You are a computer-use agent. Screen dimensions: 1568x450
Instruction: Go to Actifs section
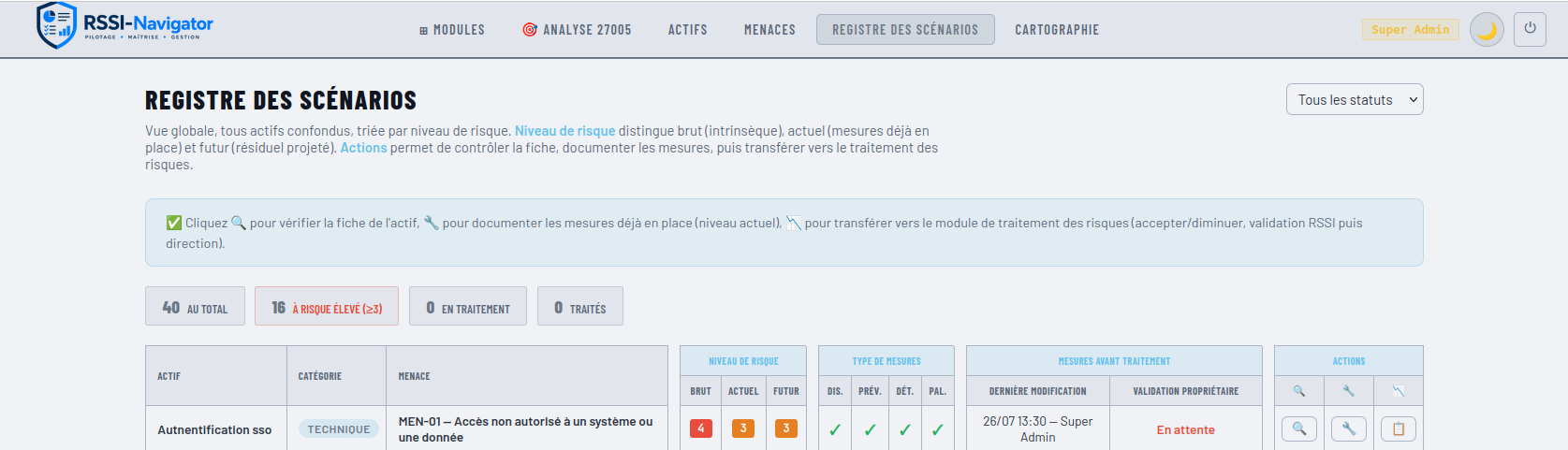688,30
